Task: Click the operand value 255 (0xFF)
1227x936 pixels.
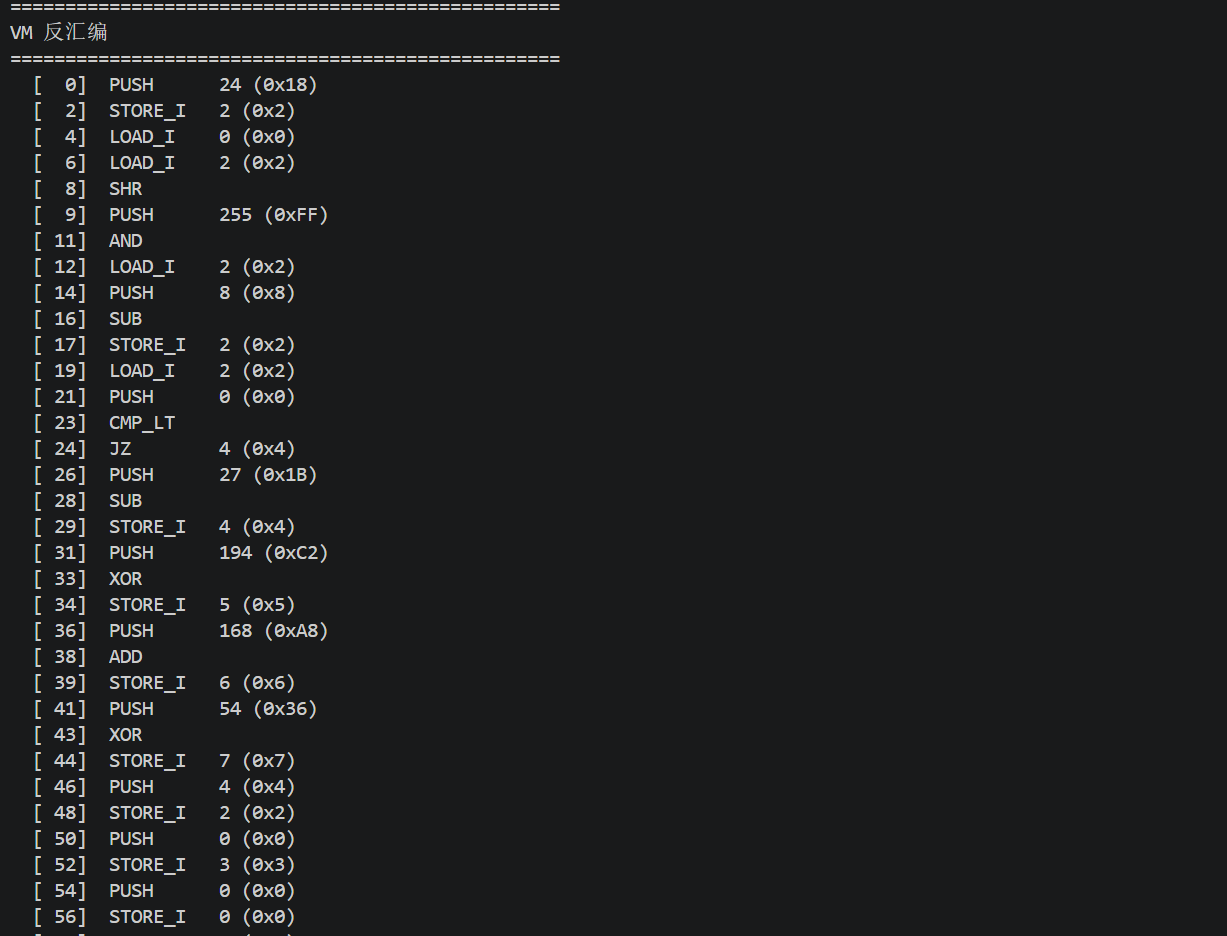Action: click(x=273, y=215)
